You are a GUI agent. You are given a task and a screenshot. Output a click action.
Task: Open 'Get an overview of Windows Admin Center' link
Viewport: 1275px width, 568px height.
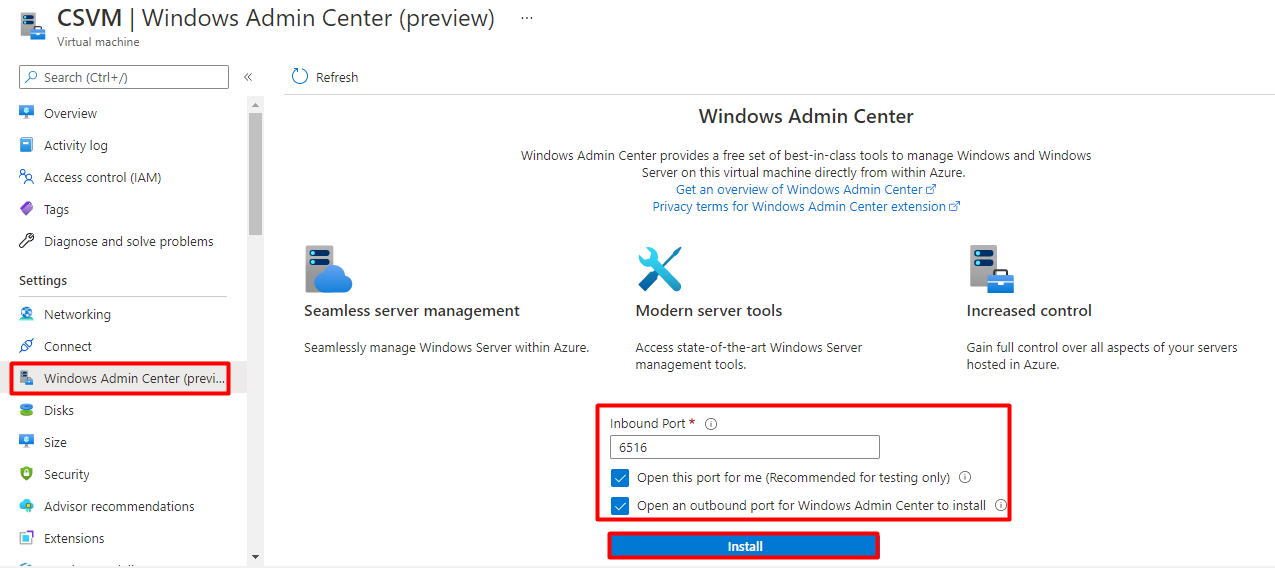(805, 189)
